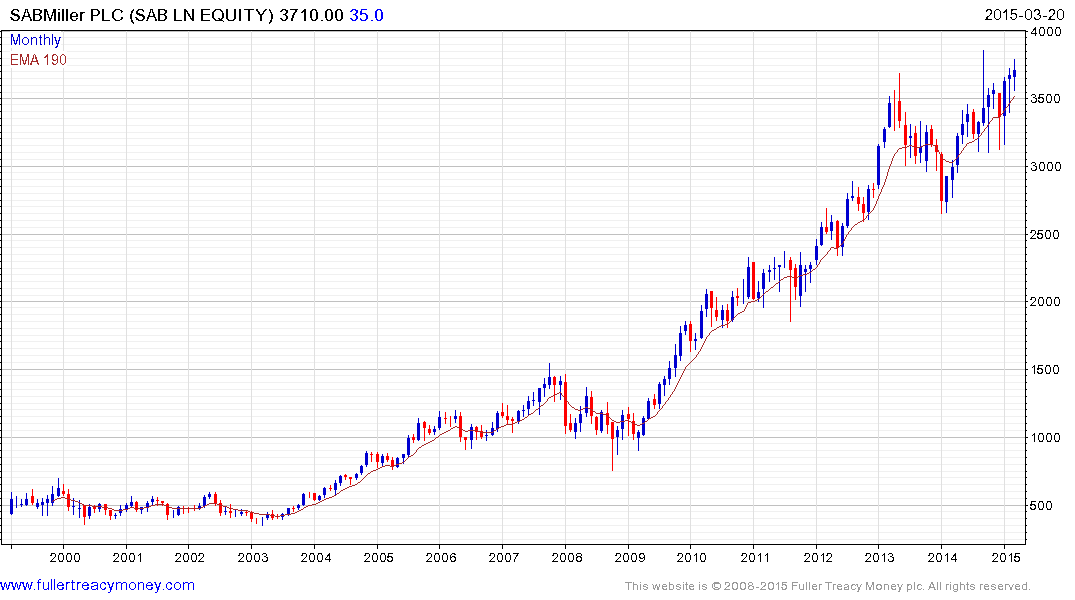This screenshot has width=1075, height=600.
Task: Click the 2013 year label
Action: pos(880,557)
